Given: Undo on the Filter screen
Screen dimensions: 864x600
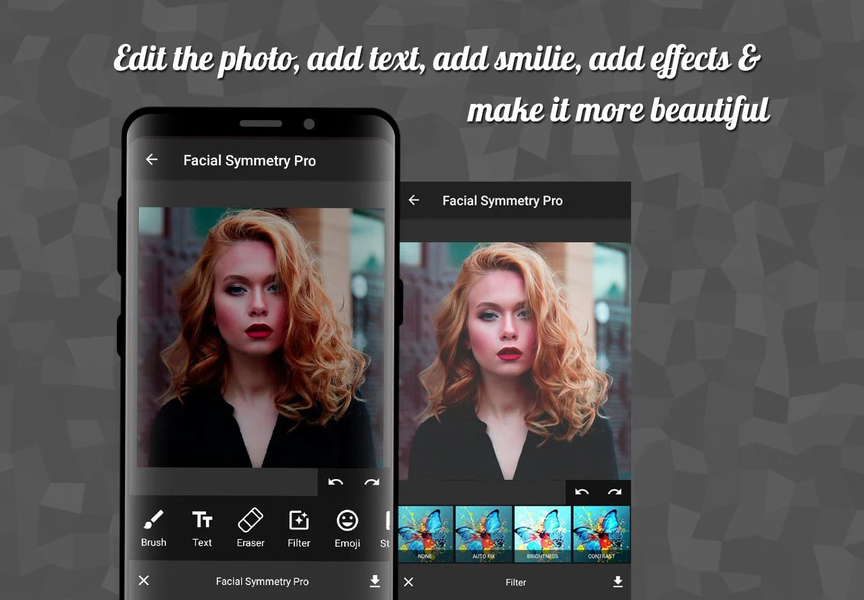Looking at the screenshot, I should tap(584, 492).
